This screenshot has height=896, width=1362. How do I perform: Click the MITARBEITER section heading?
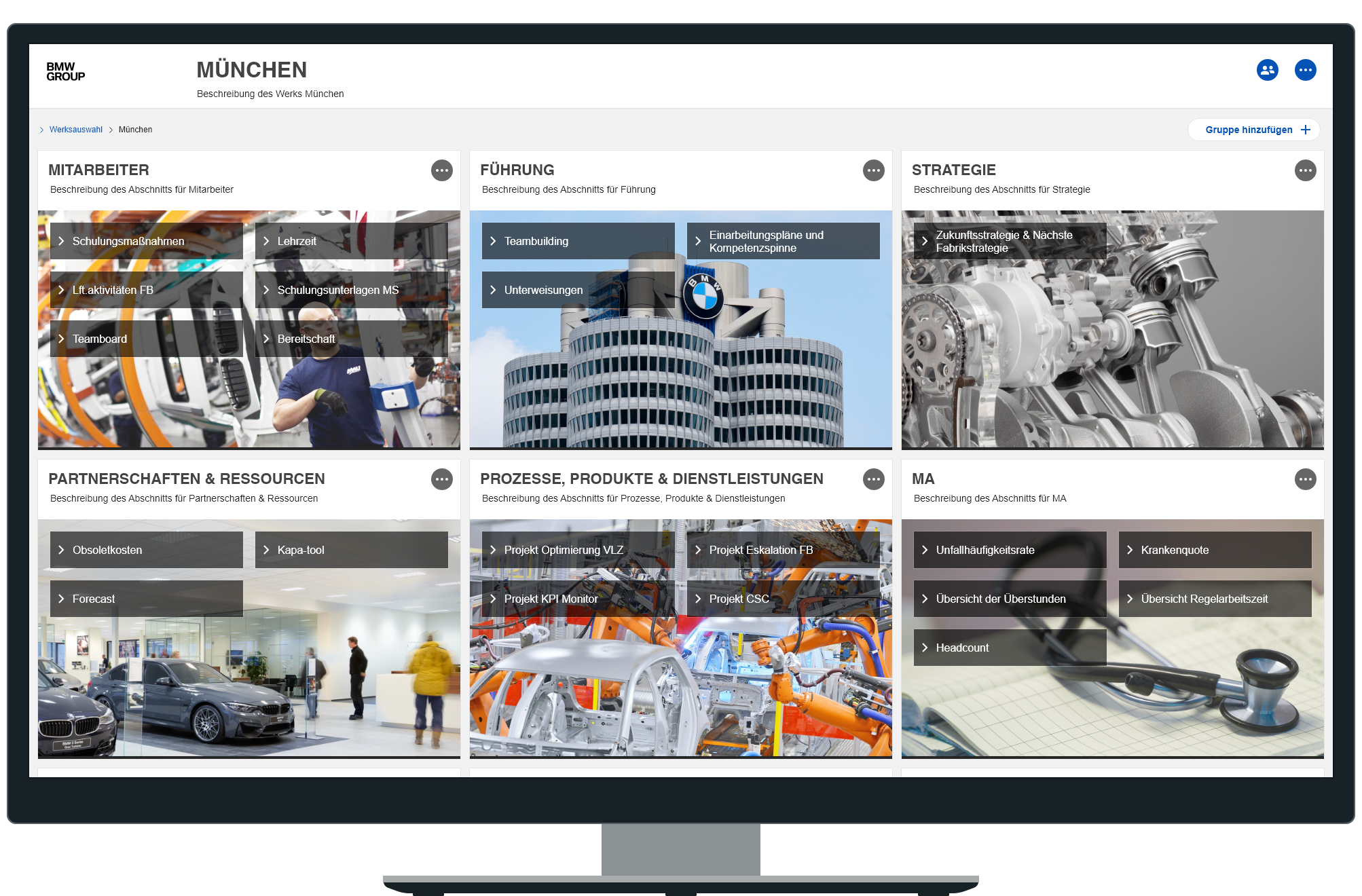[x=99, y=170]
